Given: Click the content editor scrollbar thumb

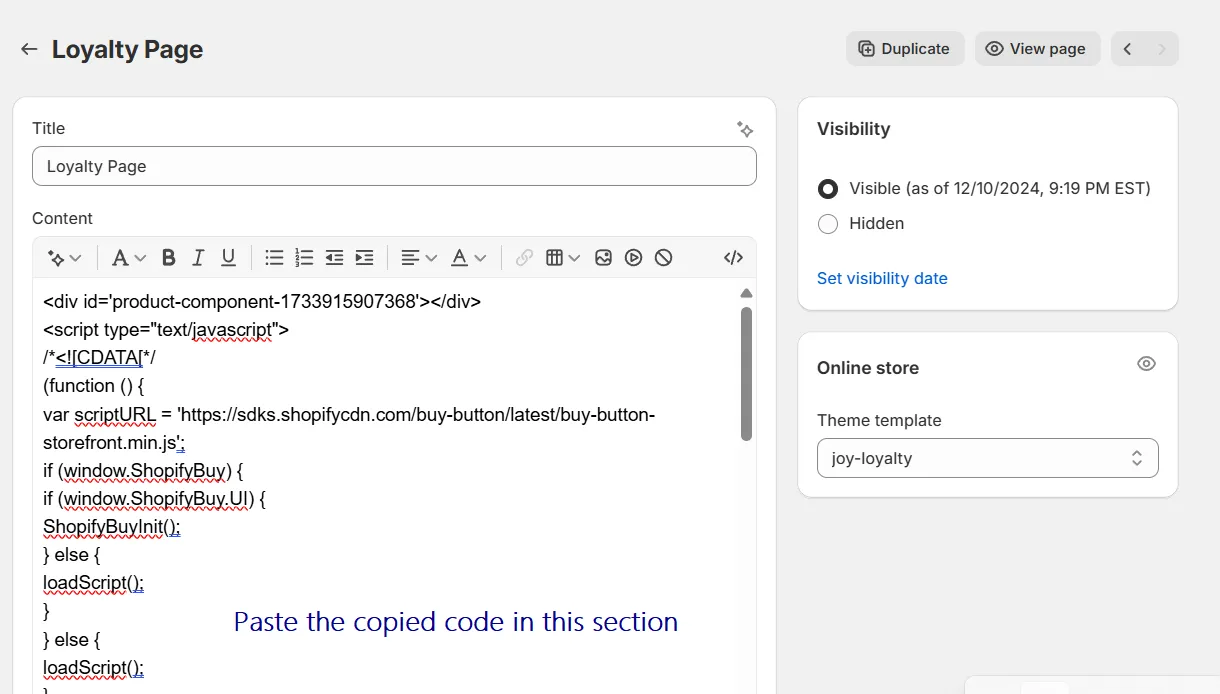Looking at the screenshot, I should [x=746, y=373].
